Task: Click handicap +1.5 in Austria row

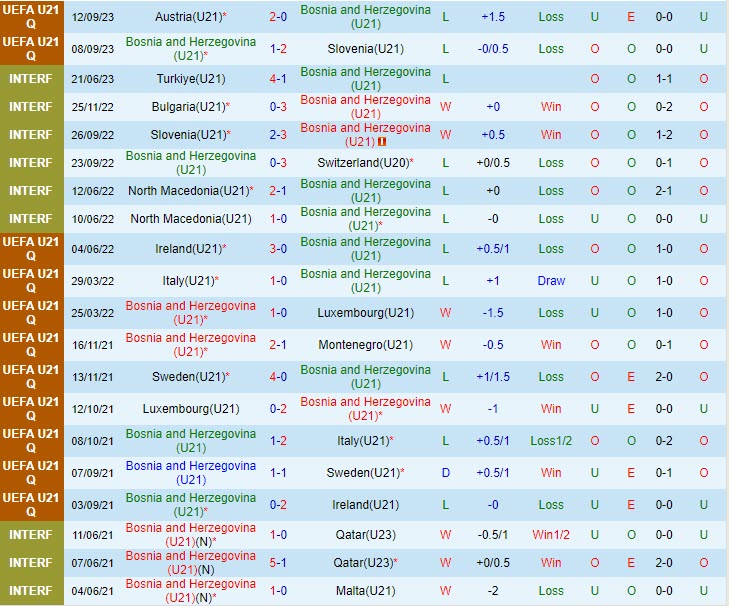Action: tap(493, 17)
